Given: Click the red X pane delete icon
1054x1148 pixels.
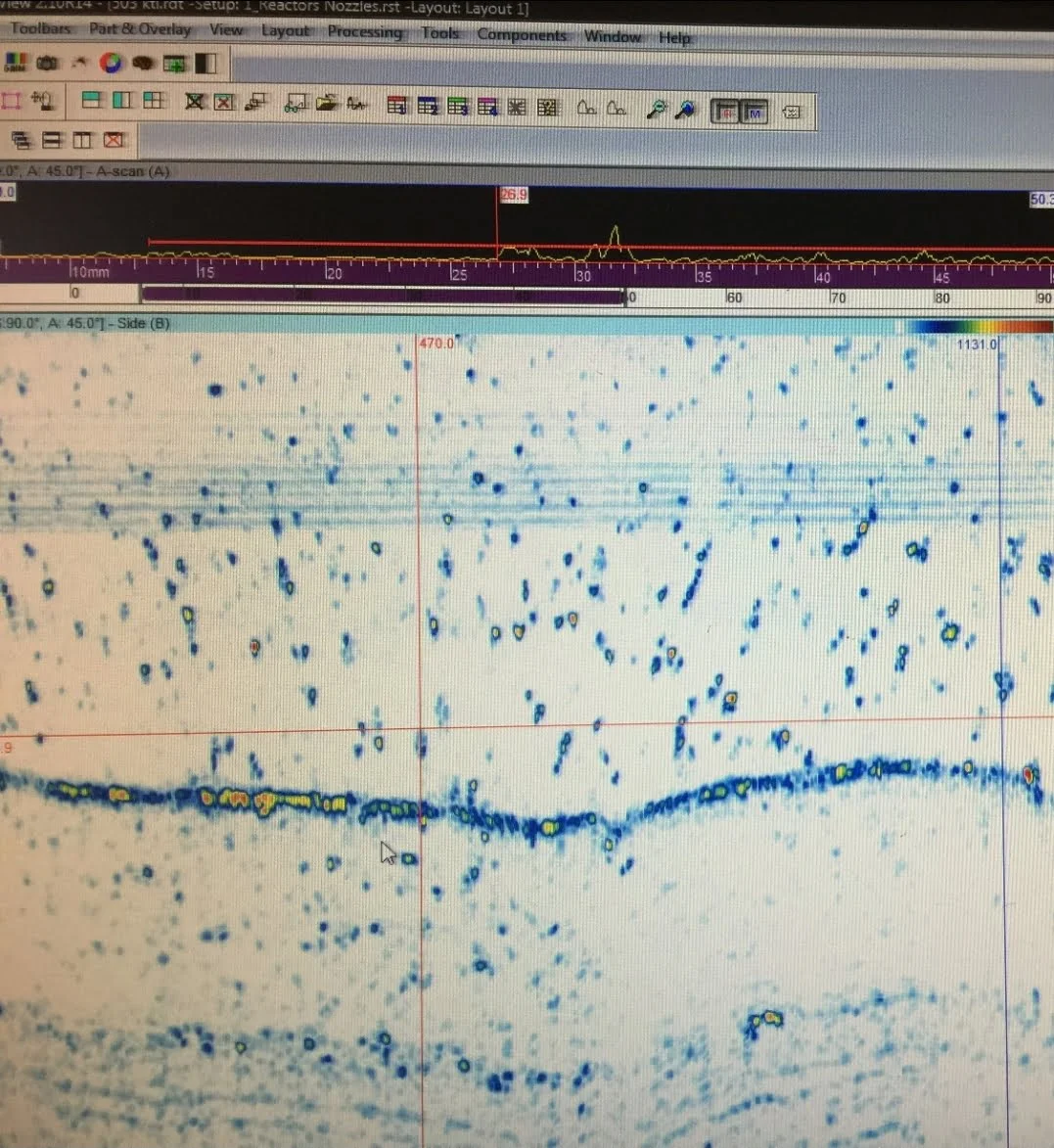Looking at the screenshot, I should pos(224,102).
